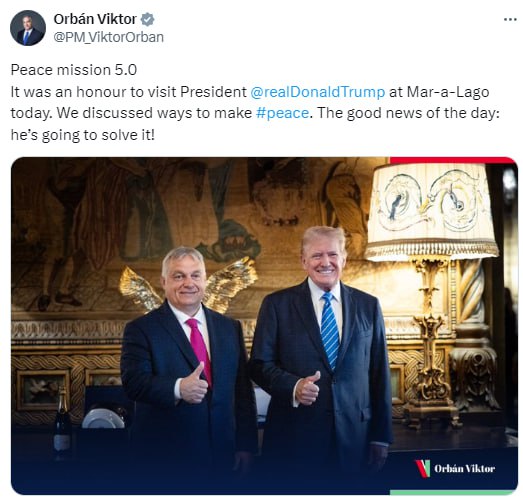The width and height of the screenshot is (523, 504).
Task: Click the "he's going to solve it!" text line
Action: [83, 135]
